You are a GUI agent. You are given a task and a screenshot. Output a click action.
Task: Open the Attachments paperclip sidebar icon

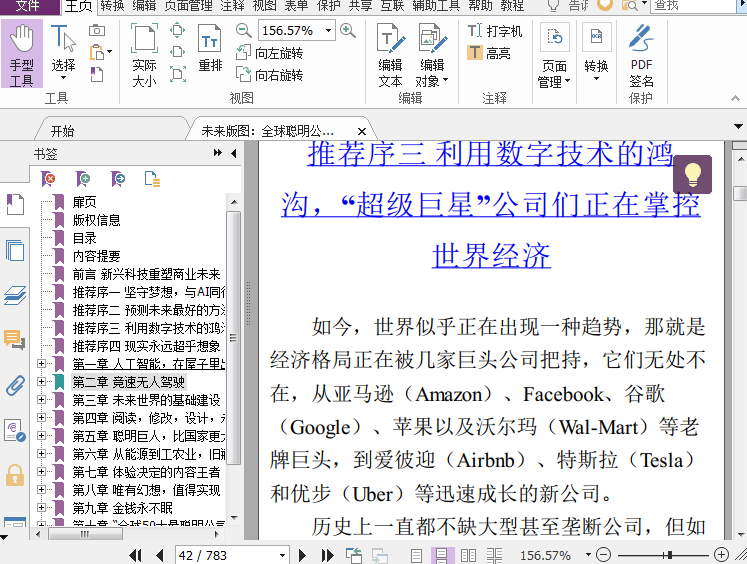click(15, 385)
